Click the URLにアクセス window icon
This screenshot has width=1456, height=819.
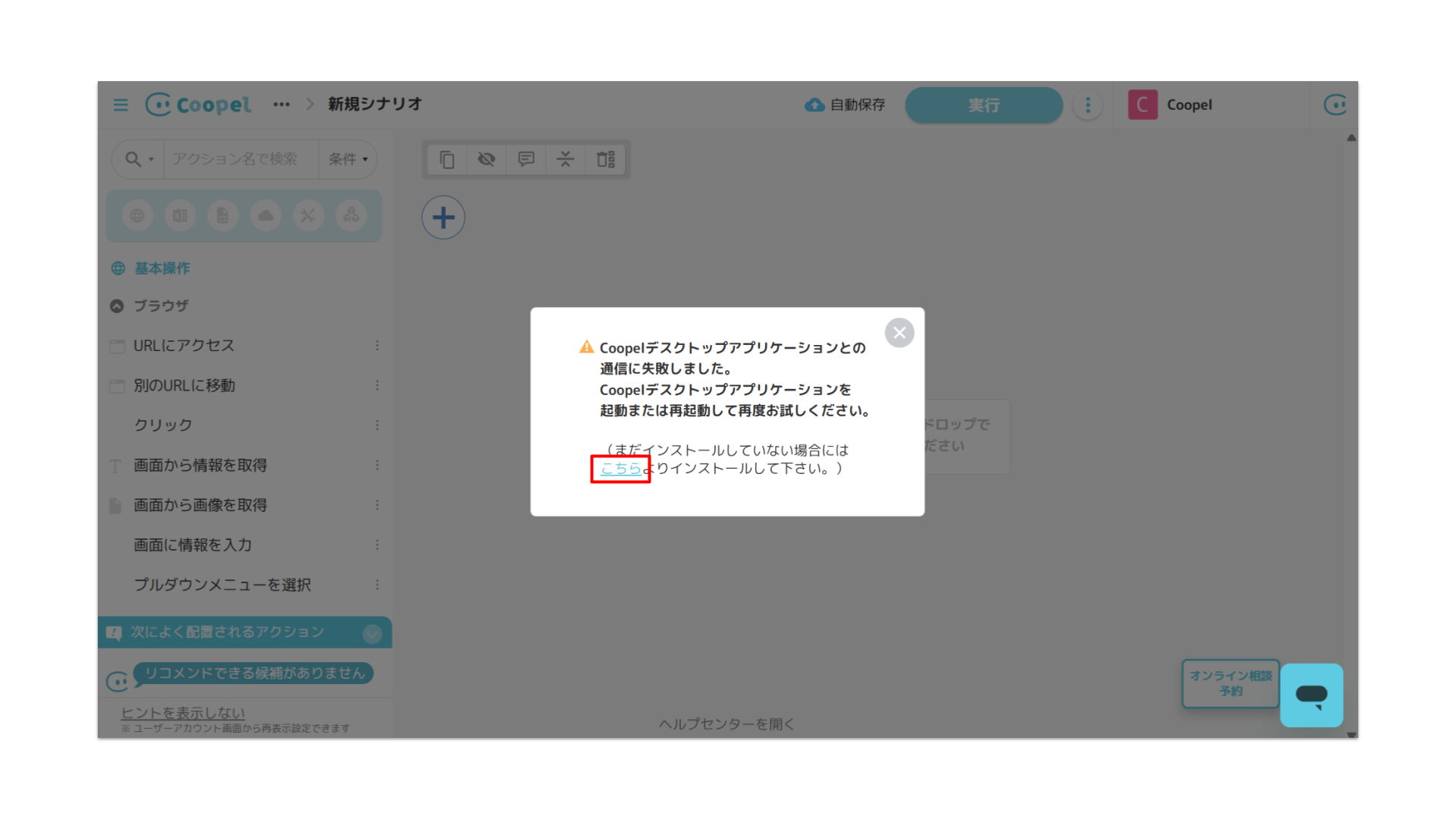117,347
